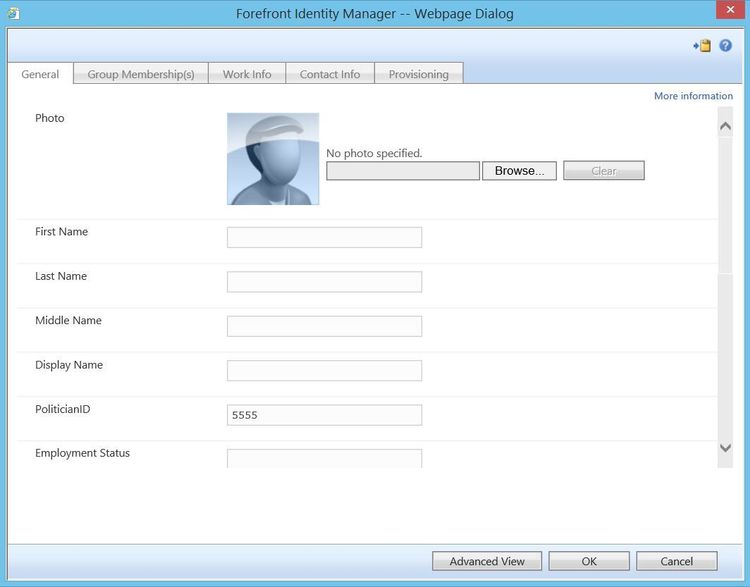Open the Advanced View button
750x587 pixels.
tap(487, 561)
